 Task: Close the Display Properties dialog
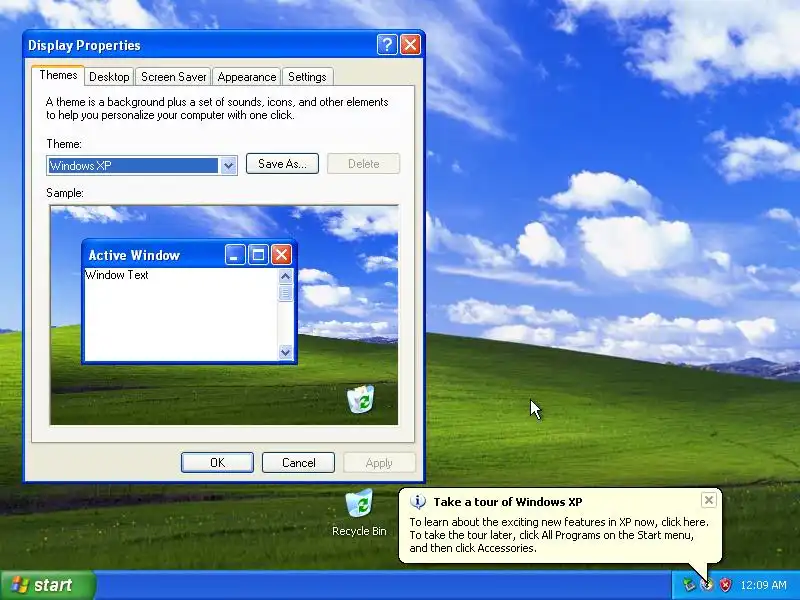click(411, 45)
